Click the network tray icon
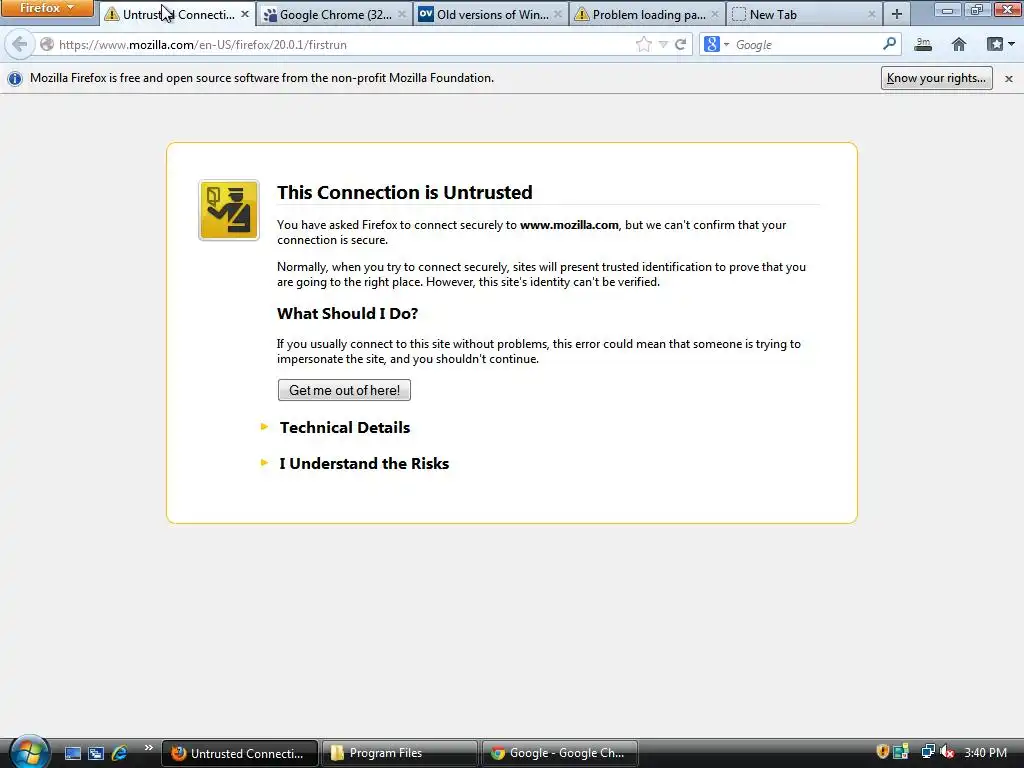Screen dimensions: 1024x768 pyautogui.click(x=928, y=752)
